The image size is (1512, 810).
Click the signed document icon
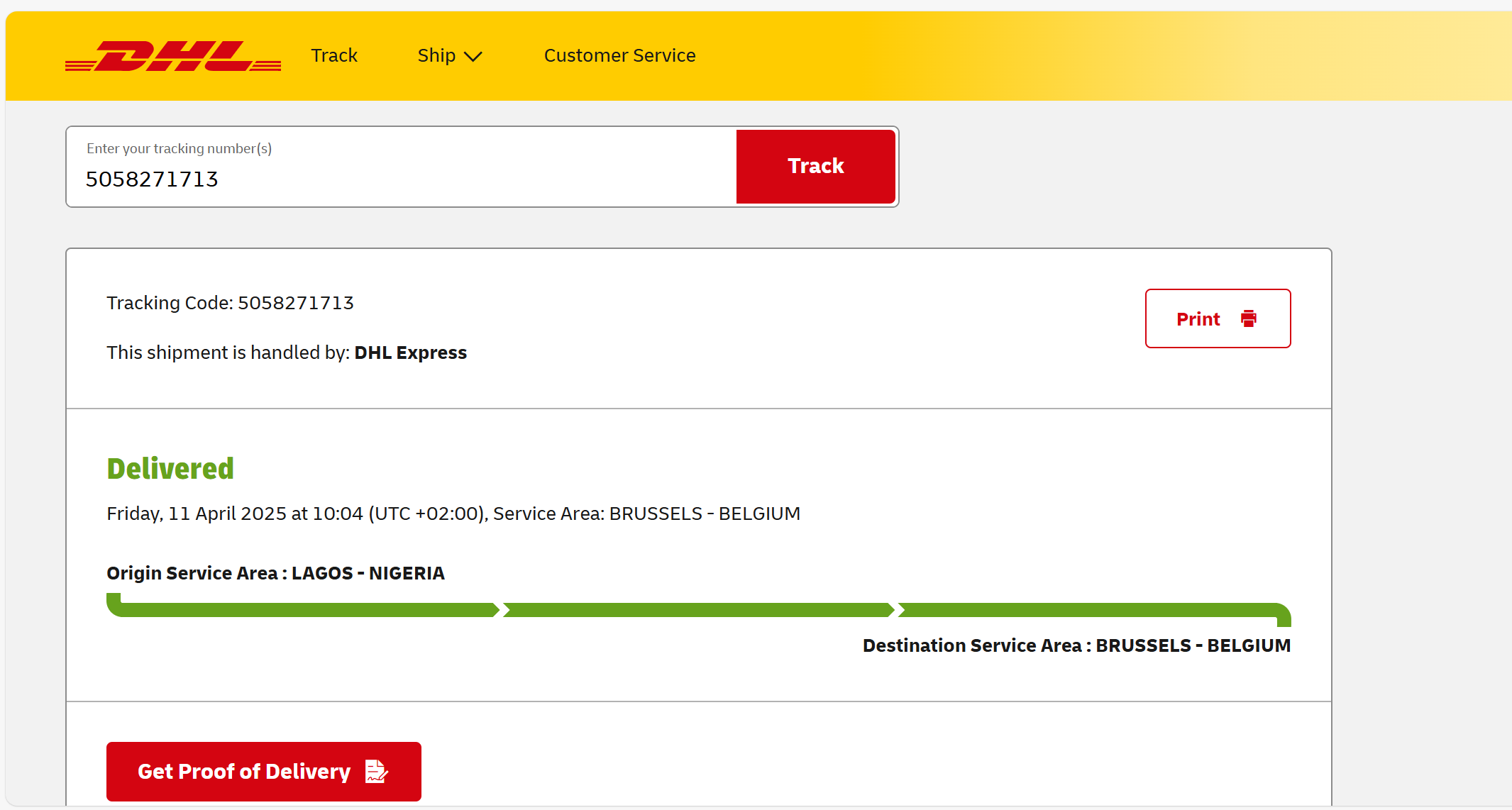click(376, 771)
